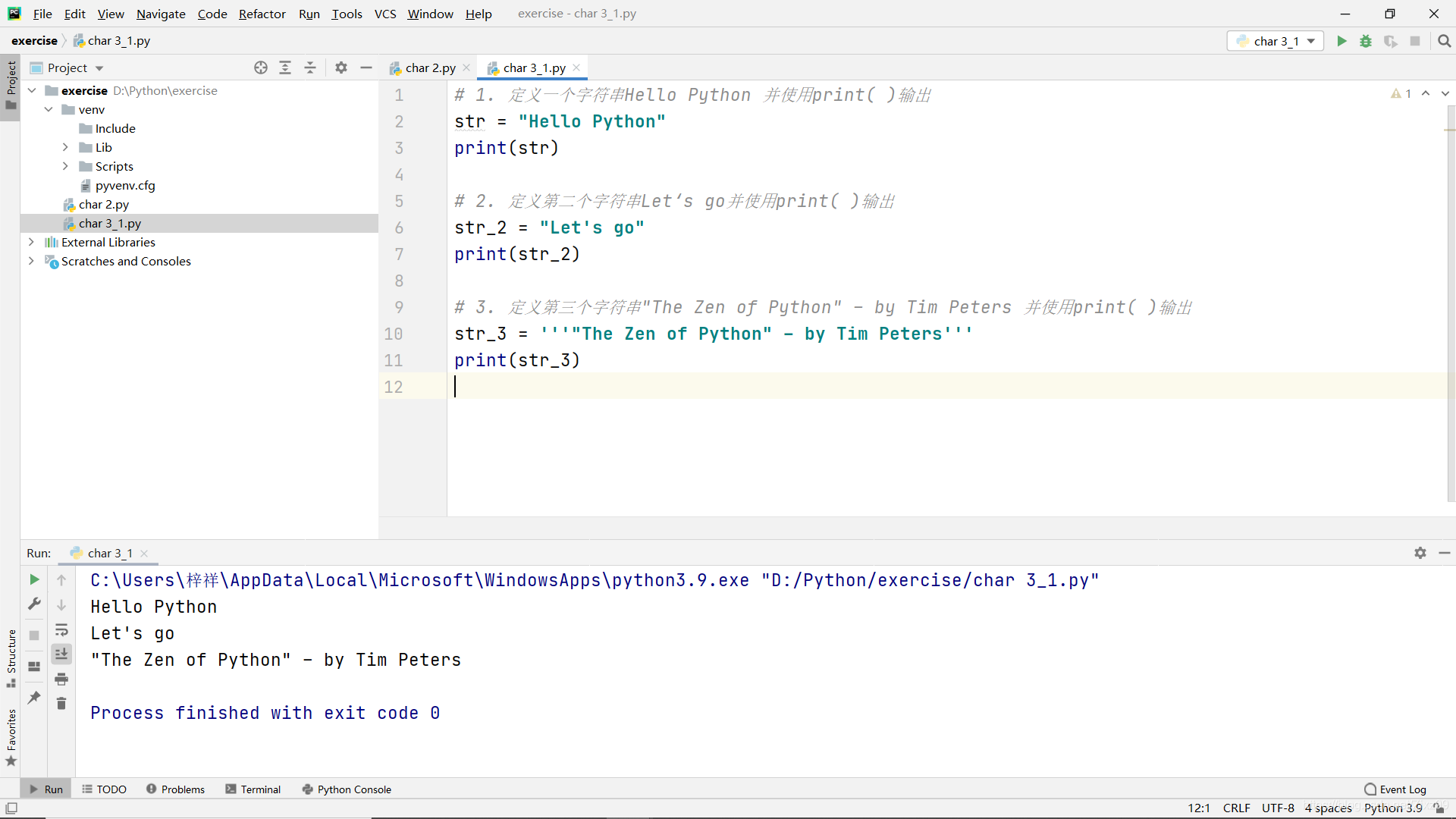The width and height of the screenshot is (1456, 819).
Task: Collapse all in Project panel
Action: pos(310,67)
